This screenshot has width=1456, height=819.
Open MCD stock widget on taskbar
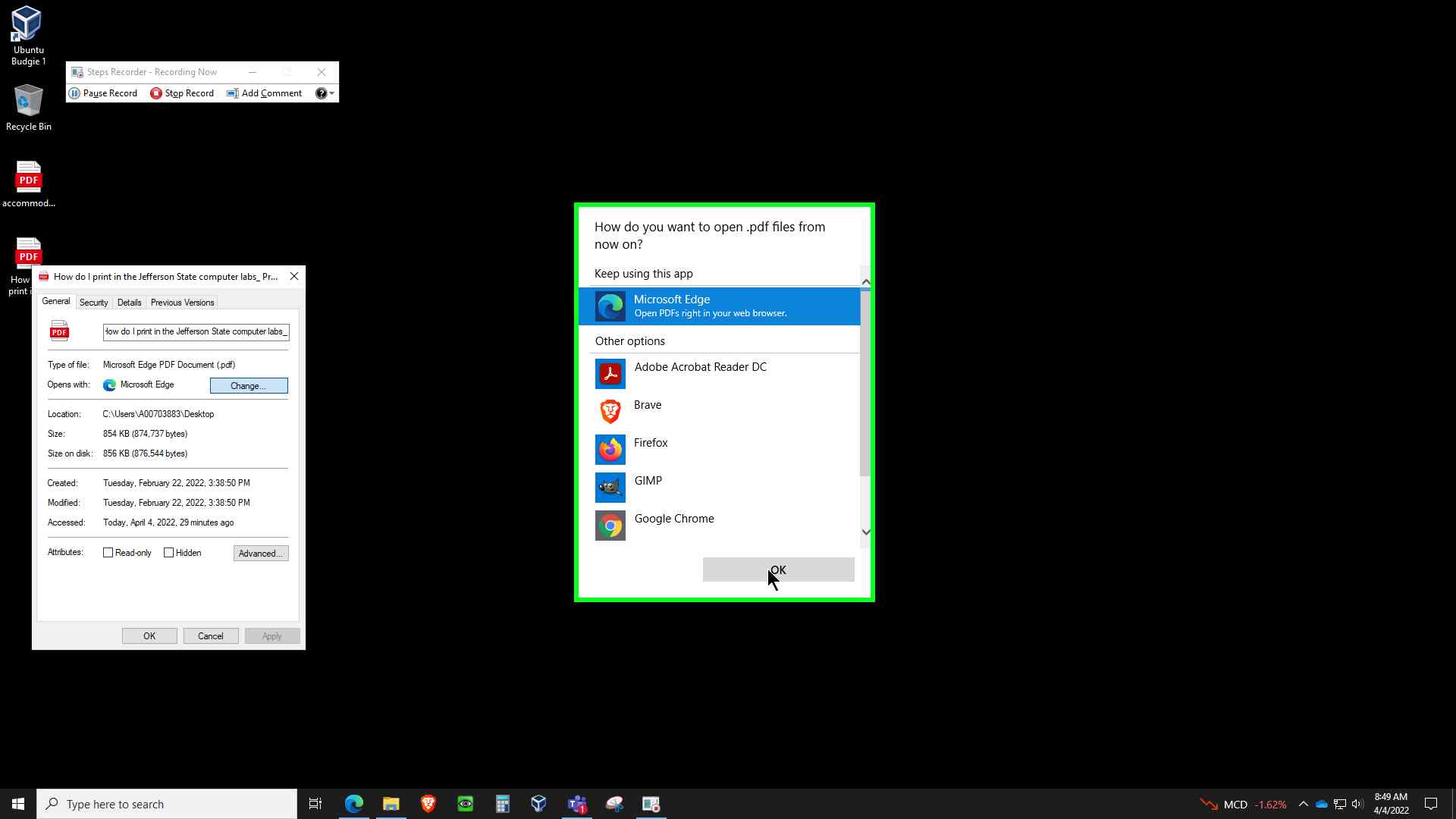pyautogui.click(x=1243, y=804)
